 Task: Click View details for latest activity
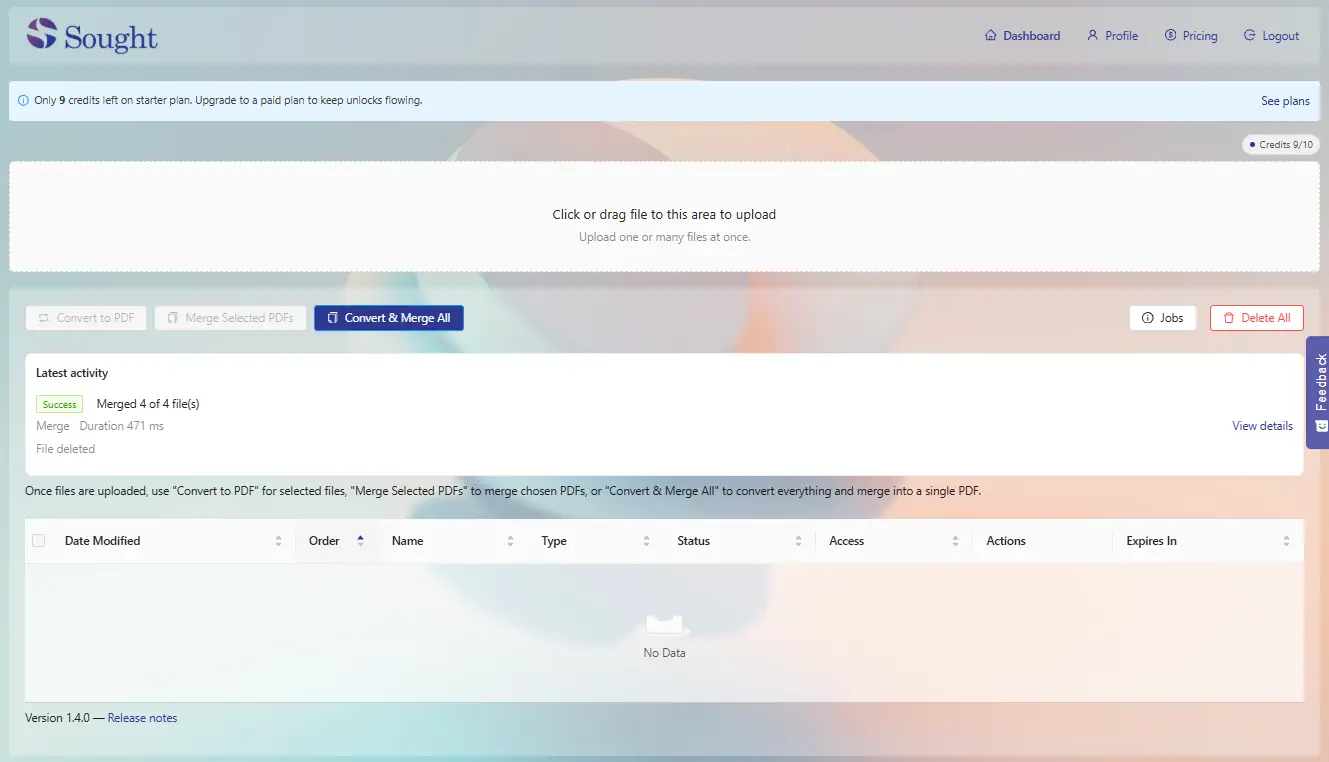(x=1262, y=426)
